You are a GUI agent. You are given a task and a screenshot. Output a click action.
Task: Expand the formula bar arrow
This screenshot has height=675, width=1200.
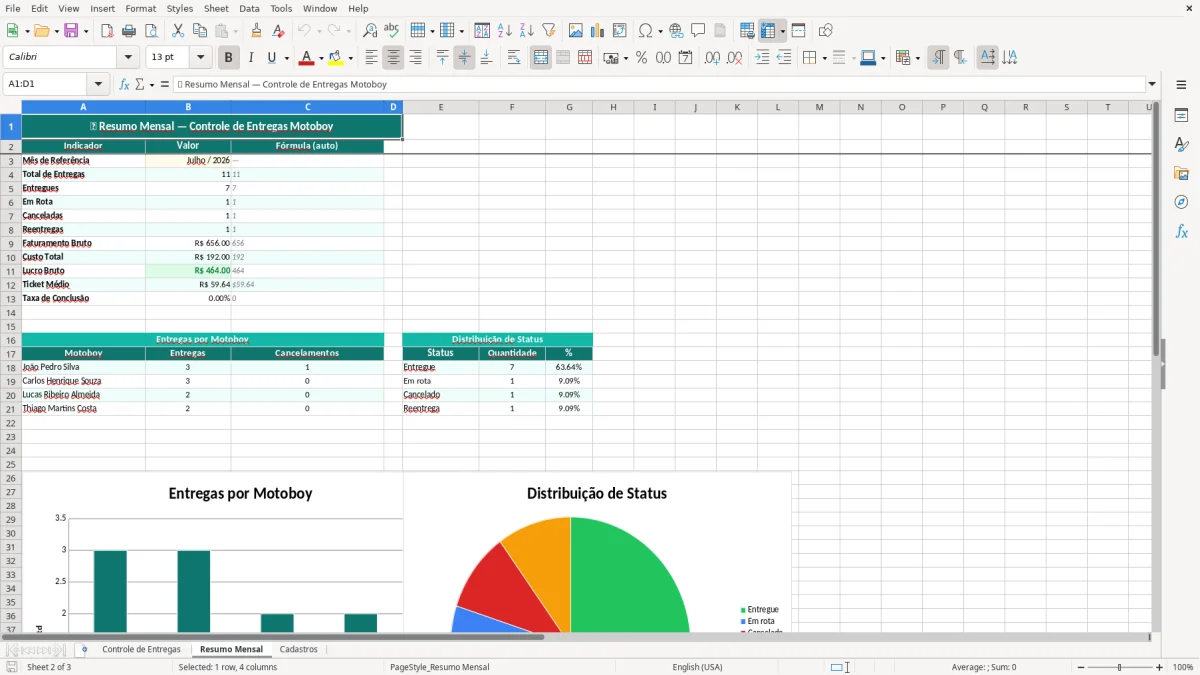[1152, 84]
